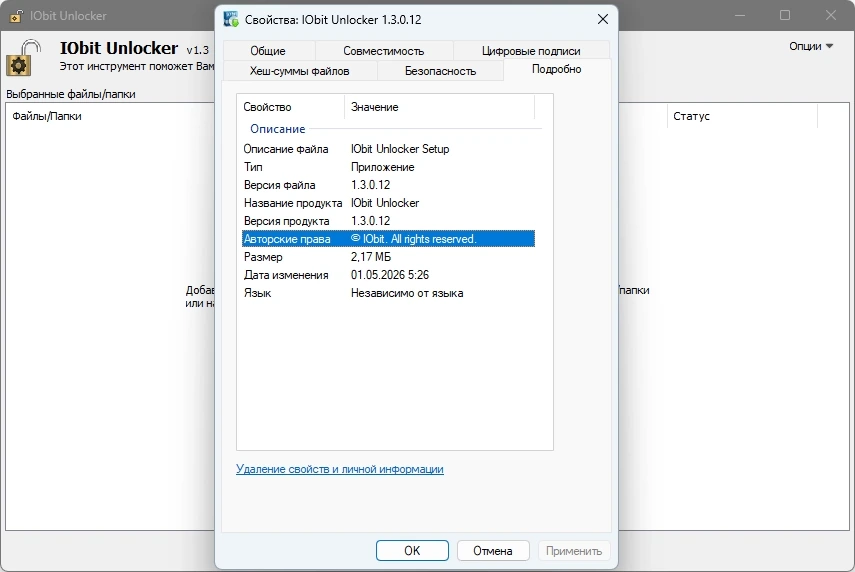
Task: Select the Дата изменения row
Action: [388, 275]
